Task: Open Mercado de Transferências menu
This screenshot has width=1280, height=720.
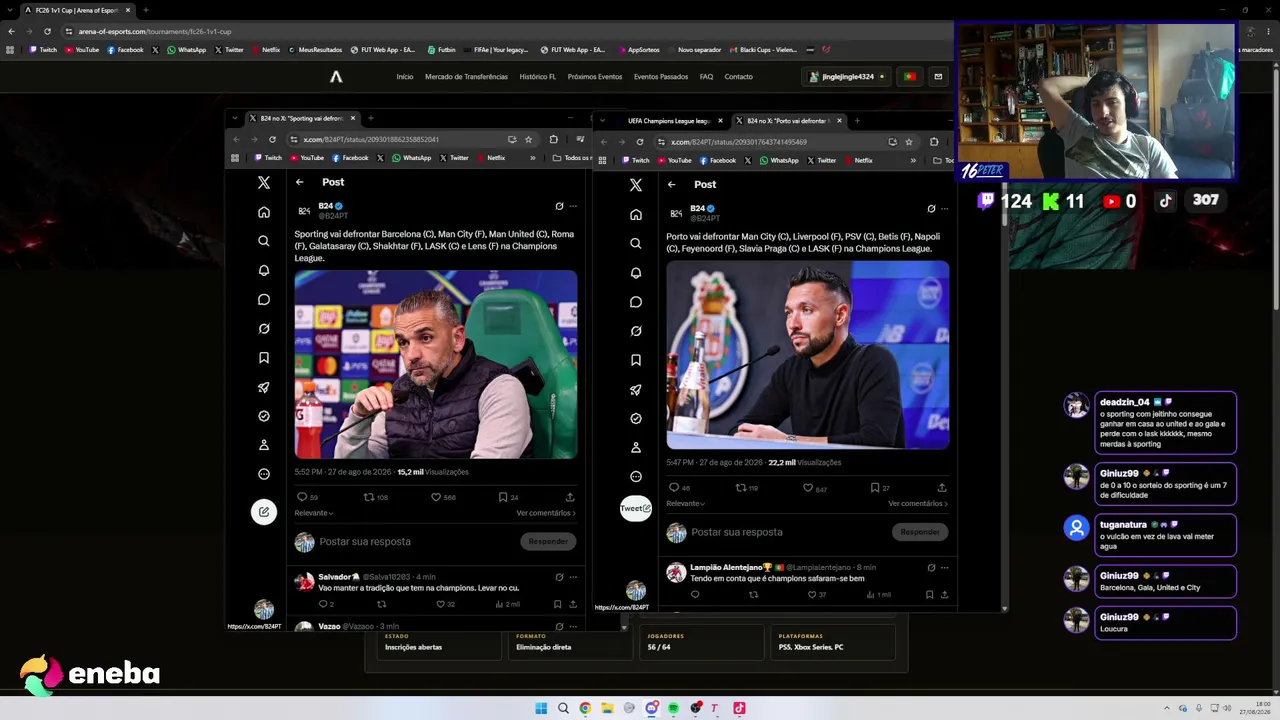Action: pyautogui.click(x=466, y=77)
